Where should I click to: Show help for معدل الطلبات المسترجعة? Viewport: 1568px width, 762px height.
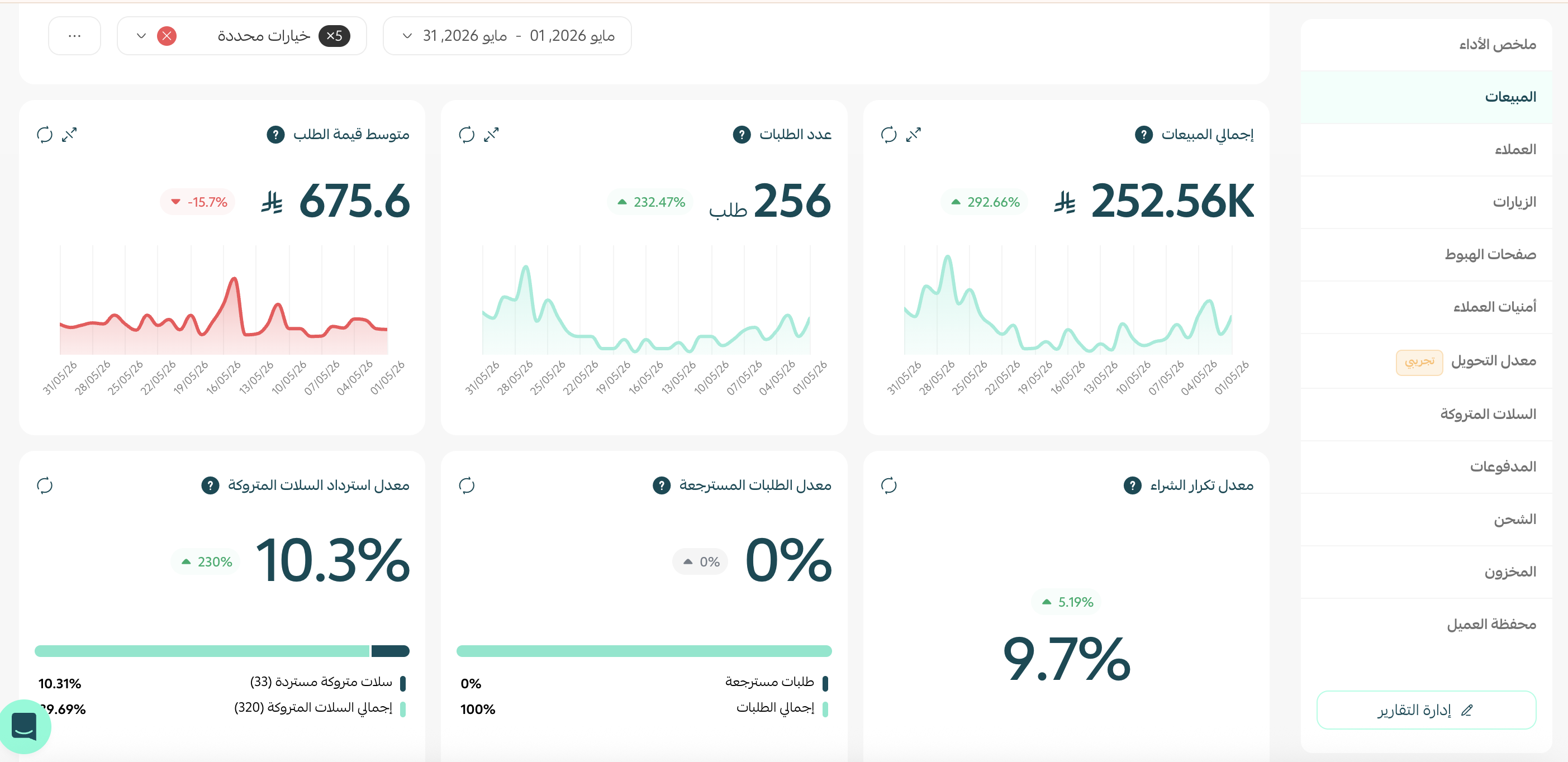(x=662, y=485)
